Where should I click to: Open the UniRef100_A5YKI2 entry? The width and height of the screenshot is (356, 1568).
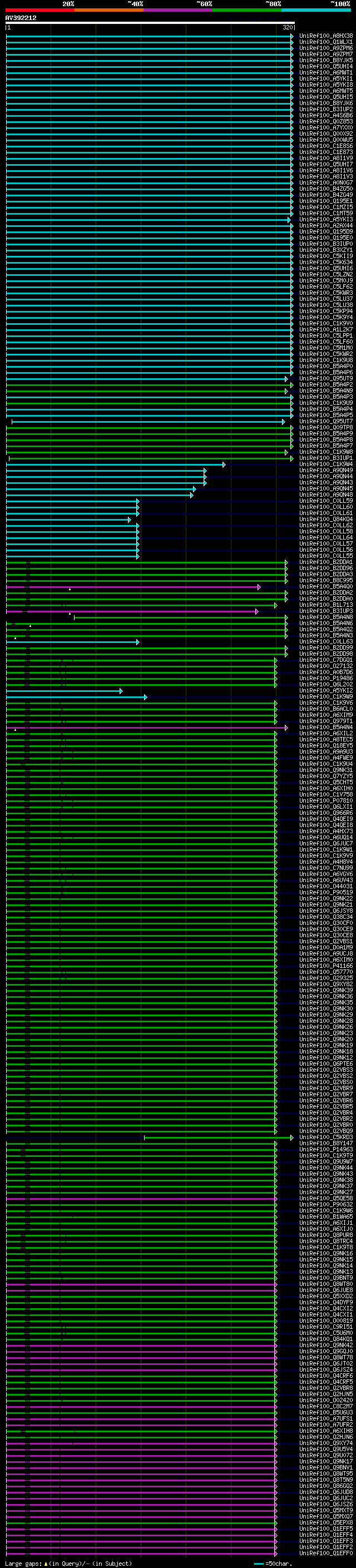(325, 691)
